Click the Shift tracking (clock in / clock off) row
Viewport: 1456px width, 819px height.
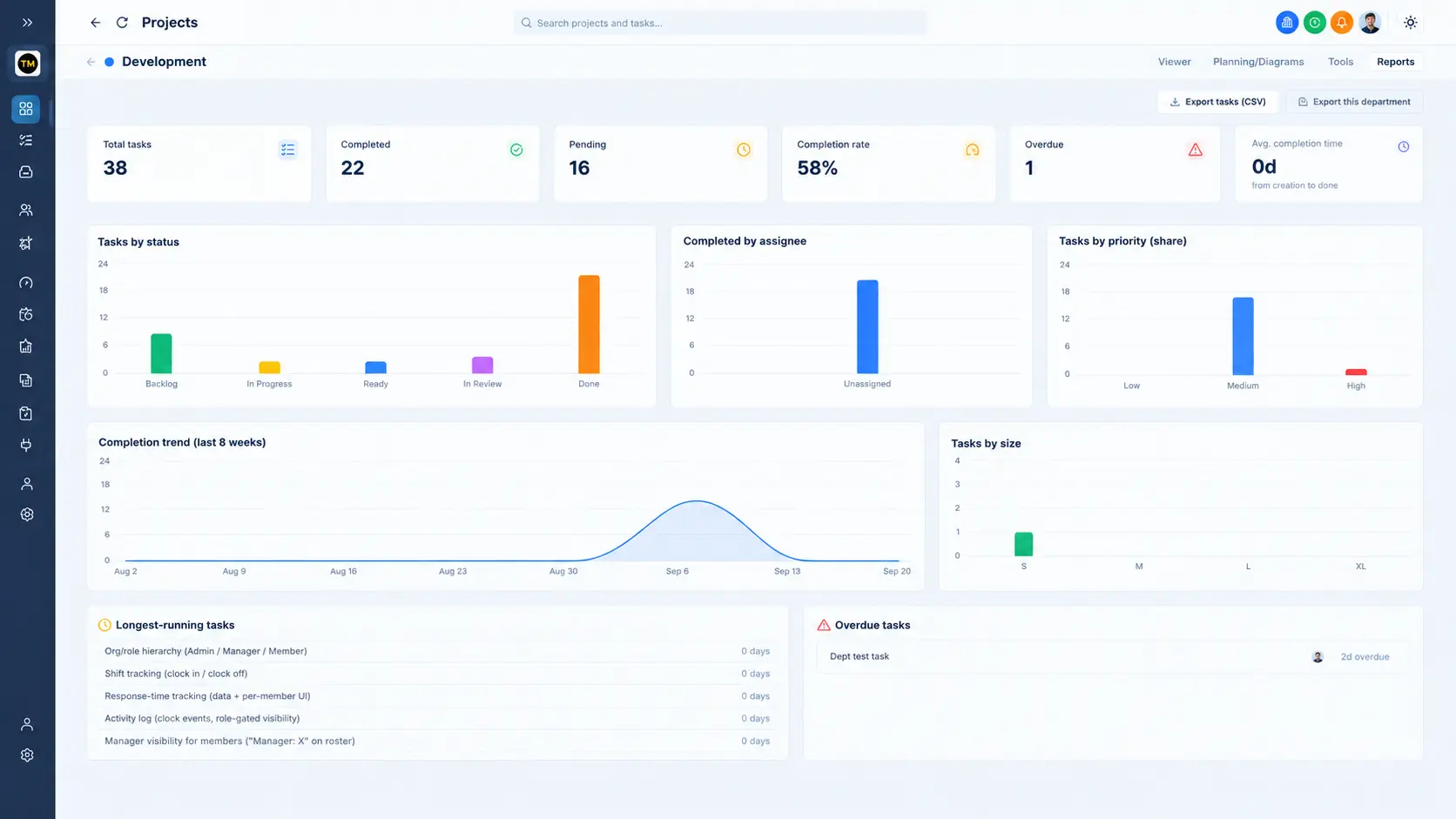coord(437,674)
